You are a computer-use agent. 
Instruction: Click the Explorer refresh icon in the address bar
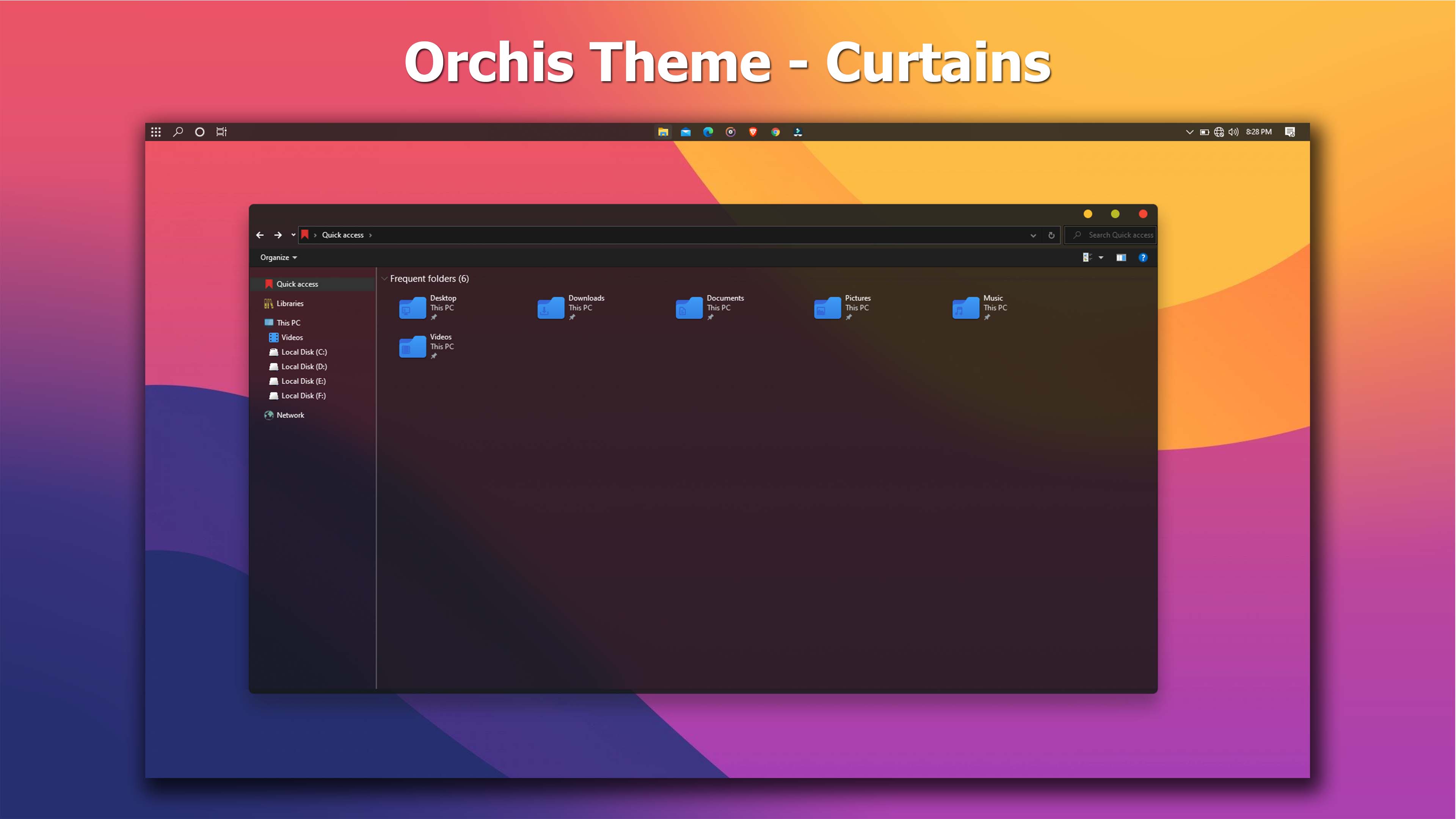[1051, 235]
